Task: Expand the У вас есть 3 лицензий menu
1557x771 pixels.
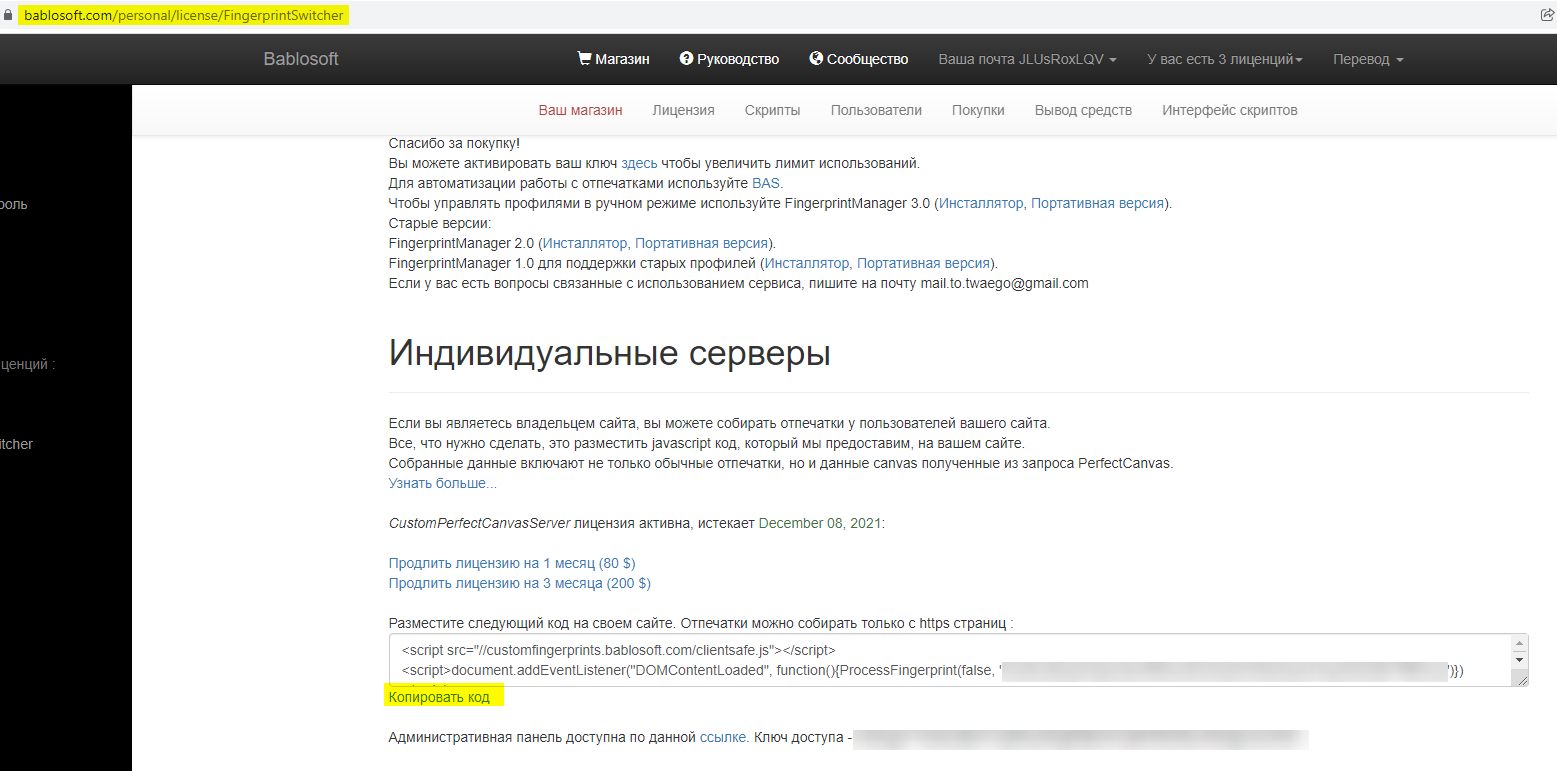Action: click(1224, 59)
